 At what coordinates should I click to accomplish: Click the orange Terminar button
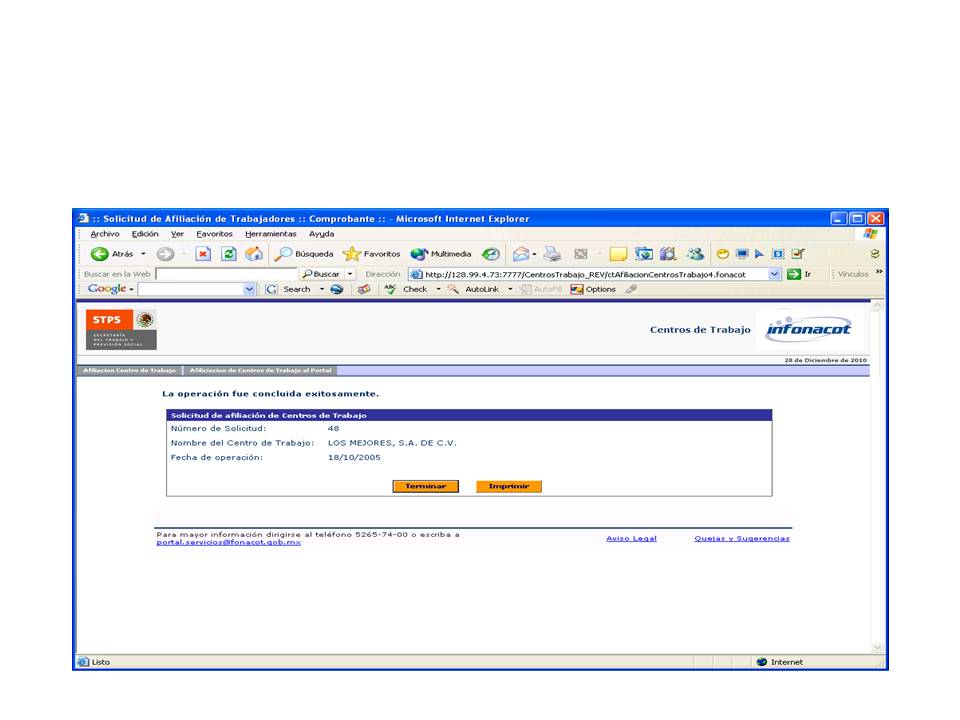pos(425,486)
